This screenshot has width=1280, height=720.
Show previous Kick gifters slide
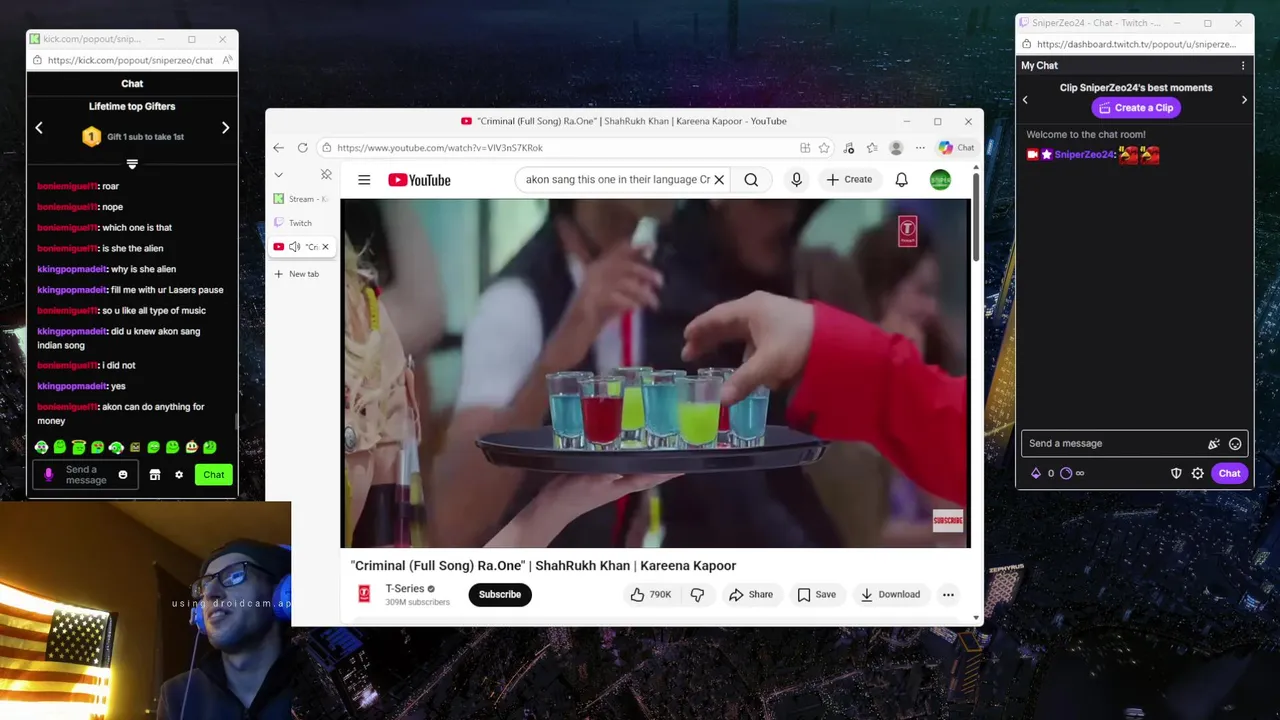click(x=39, y=128)
